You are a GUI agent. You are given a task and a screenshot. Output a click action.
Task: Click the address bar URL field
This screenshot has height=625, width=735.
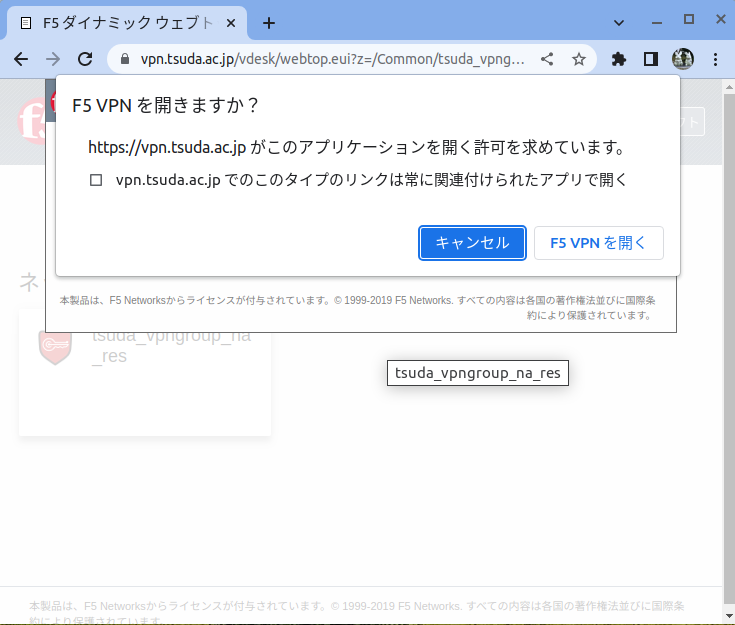[x=330, y=59]
